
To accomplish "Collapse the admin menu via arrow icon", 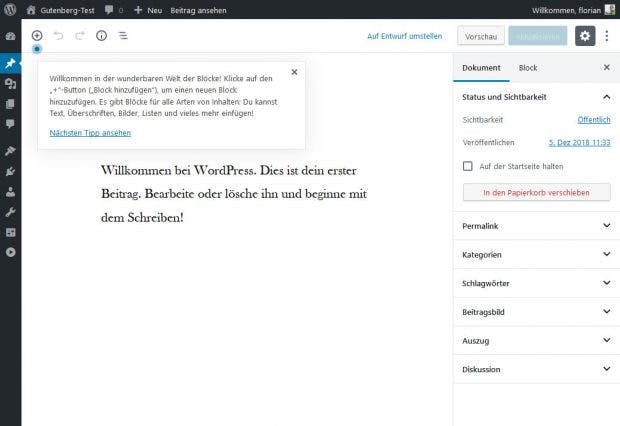I will tap(10, 252).
